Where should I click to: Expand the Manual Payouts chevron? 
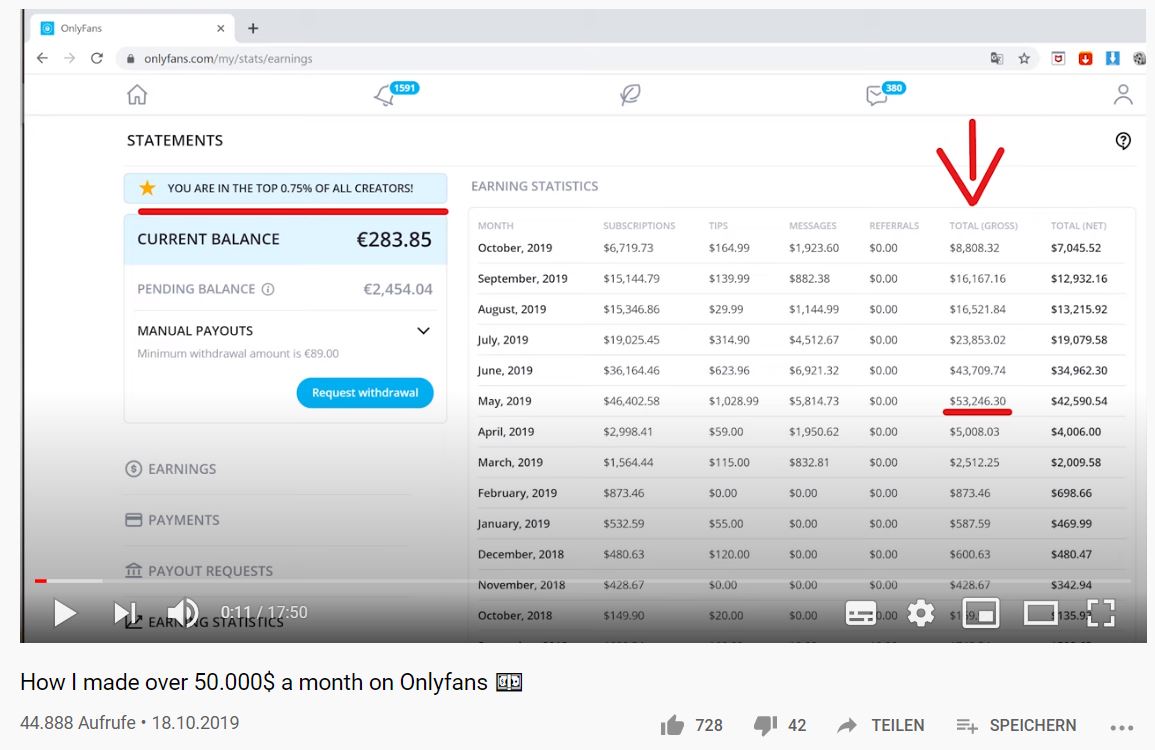[423, 331]
